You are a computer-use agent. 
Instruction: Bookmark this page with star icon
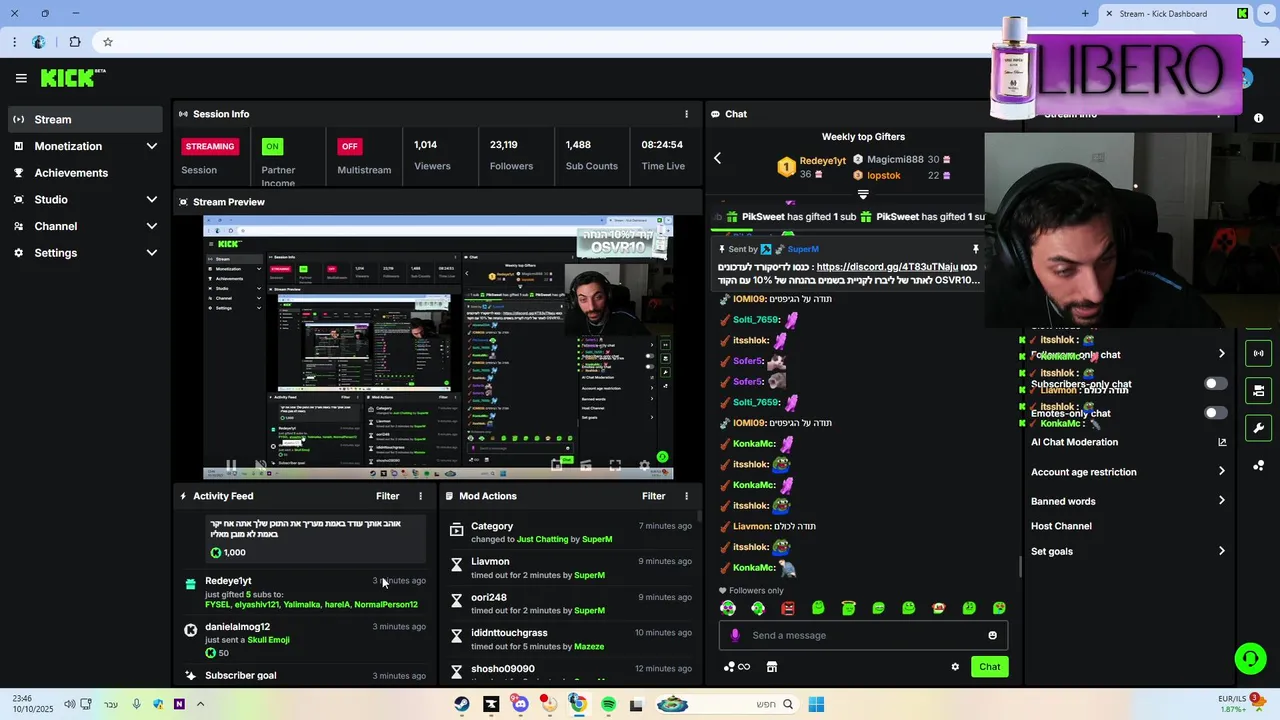point(108,42)
